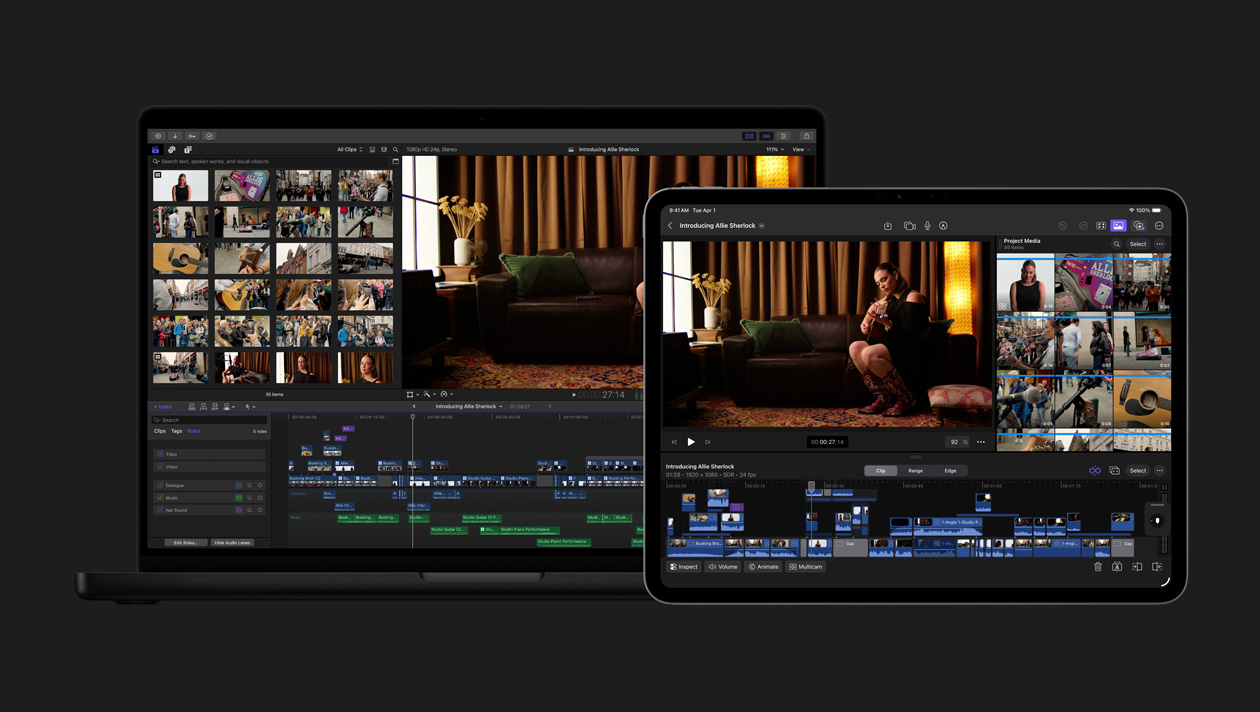This screenshot has height=712, width=1260.
Task: Tap the Select button in Project Media
Action: pyautogui.click(x=1139, y=243)
